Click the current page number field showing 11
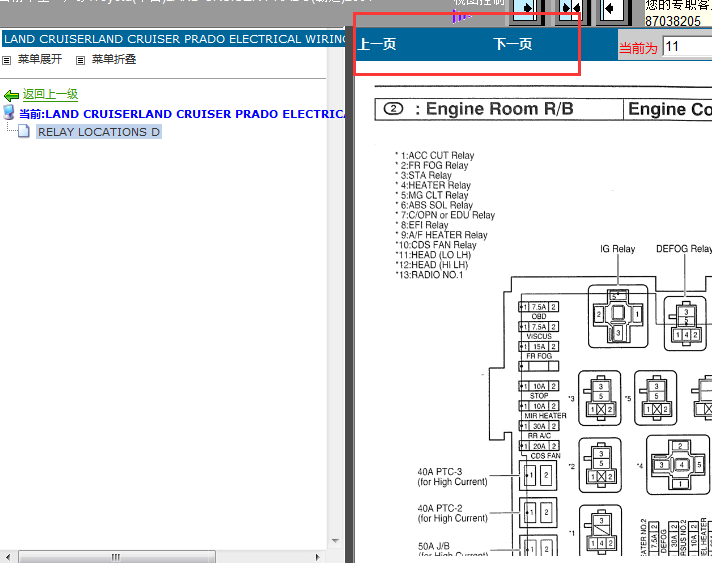The image size is (712, 563). pos(687,46)
